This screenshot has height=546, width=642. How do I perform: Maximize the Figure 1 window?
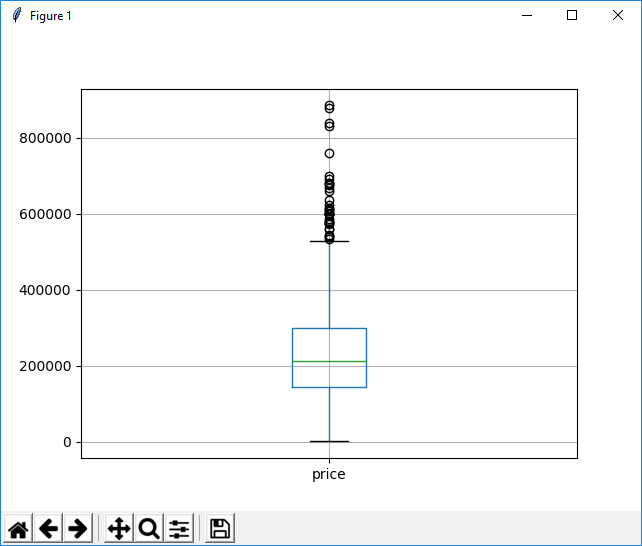[x=572, y=16]
